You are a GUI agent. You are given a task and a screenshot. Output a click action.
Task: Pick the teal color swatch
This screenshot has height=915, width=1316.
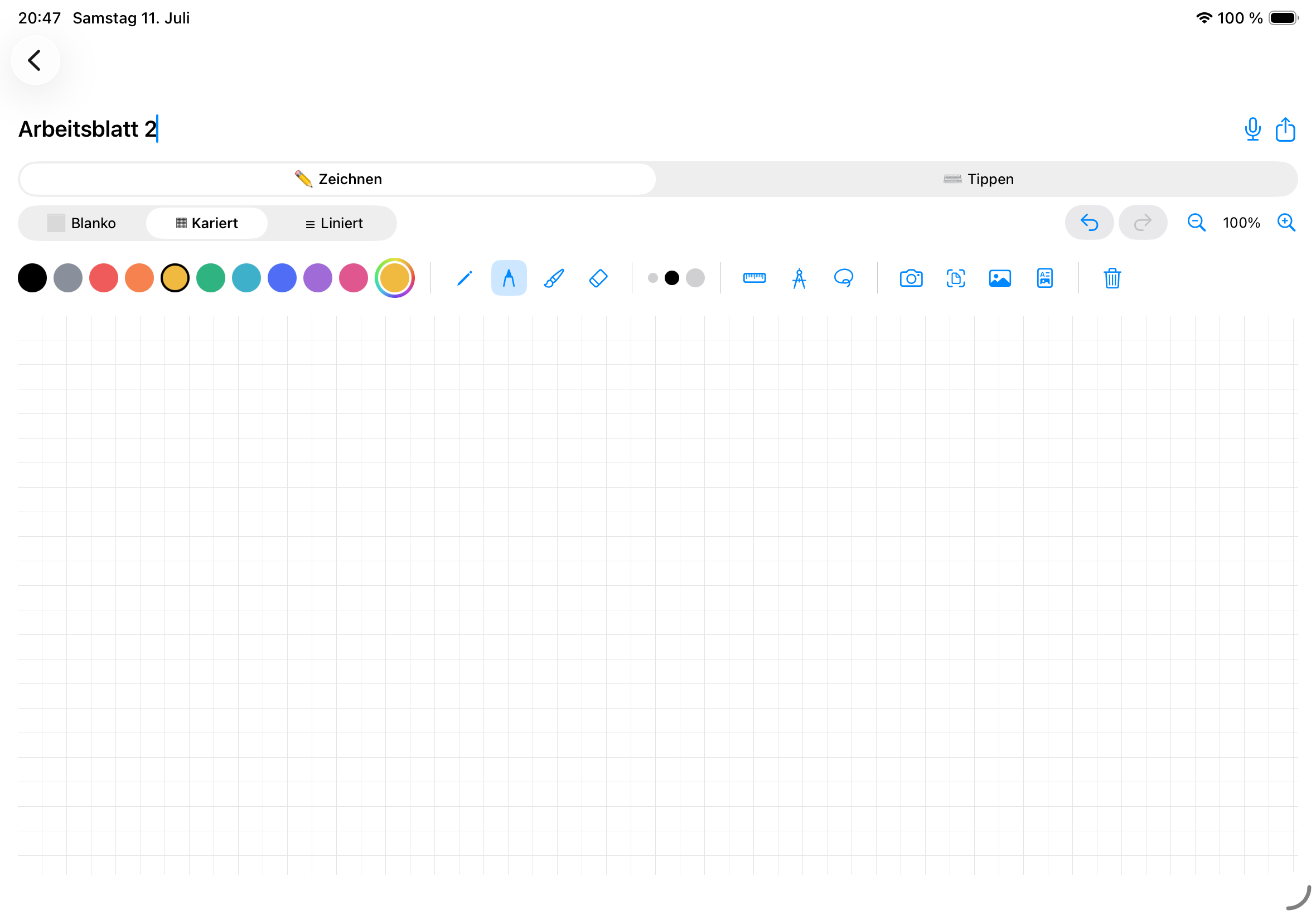246,278
